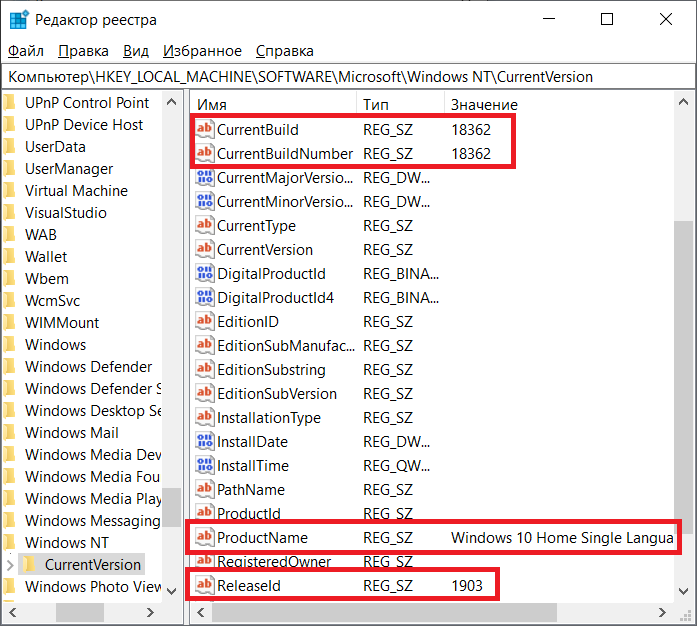Select the UserData key
Image resolution: width=697 pixels, height=626 pixels.
pos(55,147)
